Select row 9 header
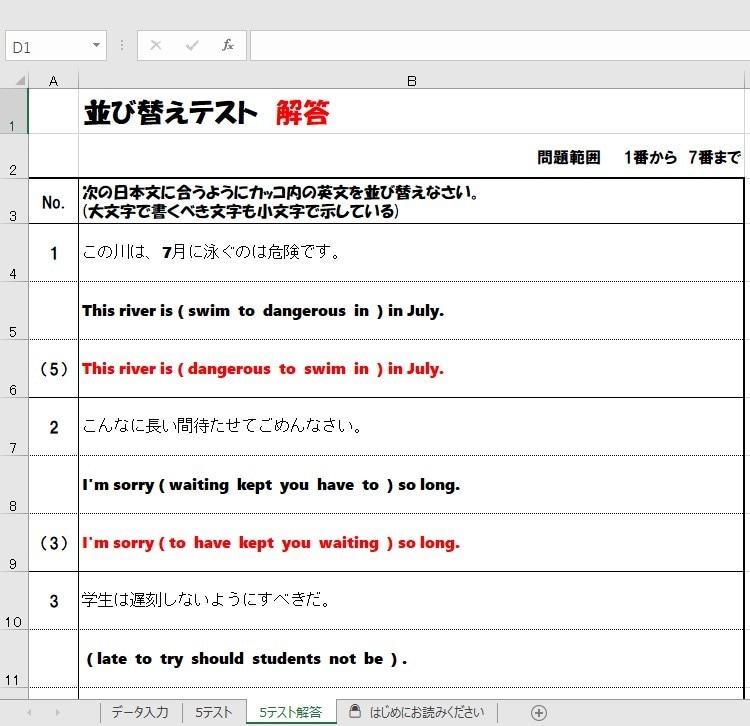The image size is (750, 726). pyautogui.click(x=14, y=542)
